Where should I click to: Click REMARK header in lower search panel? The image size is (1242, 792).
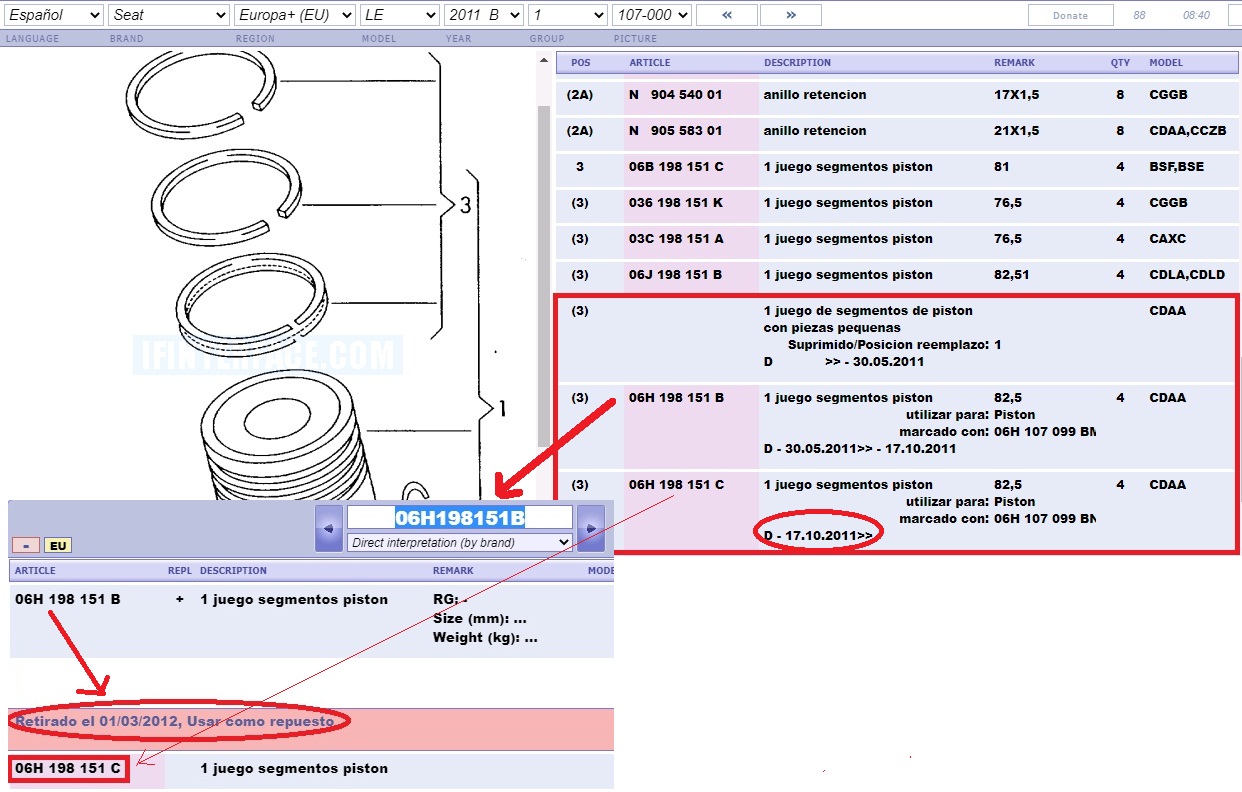click(453, 570)
